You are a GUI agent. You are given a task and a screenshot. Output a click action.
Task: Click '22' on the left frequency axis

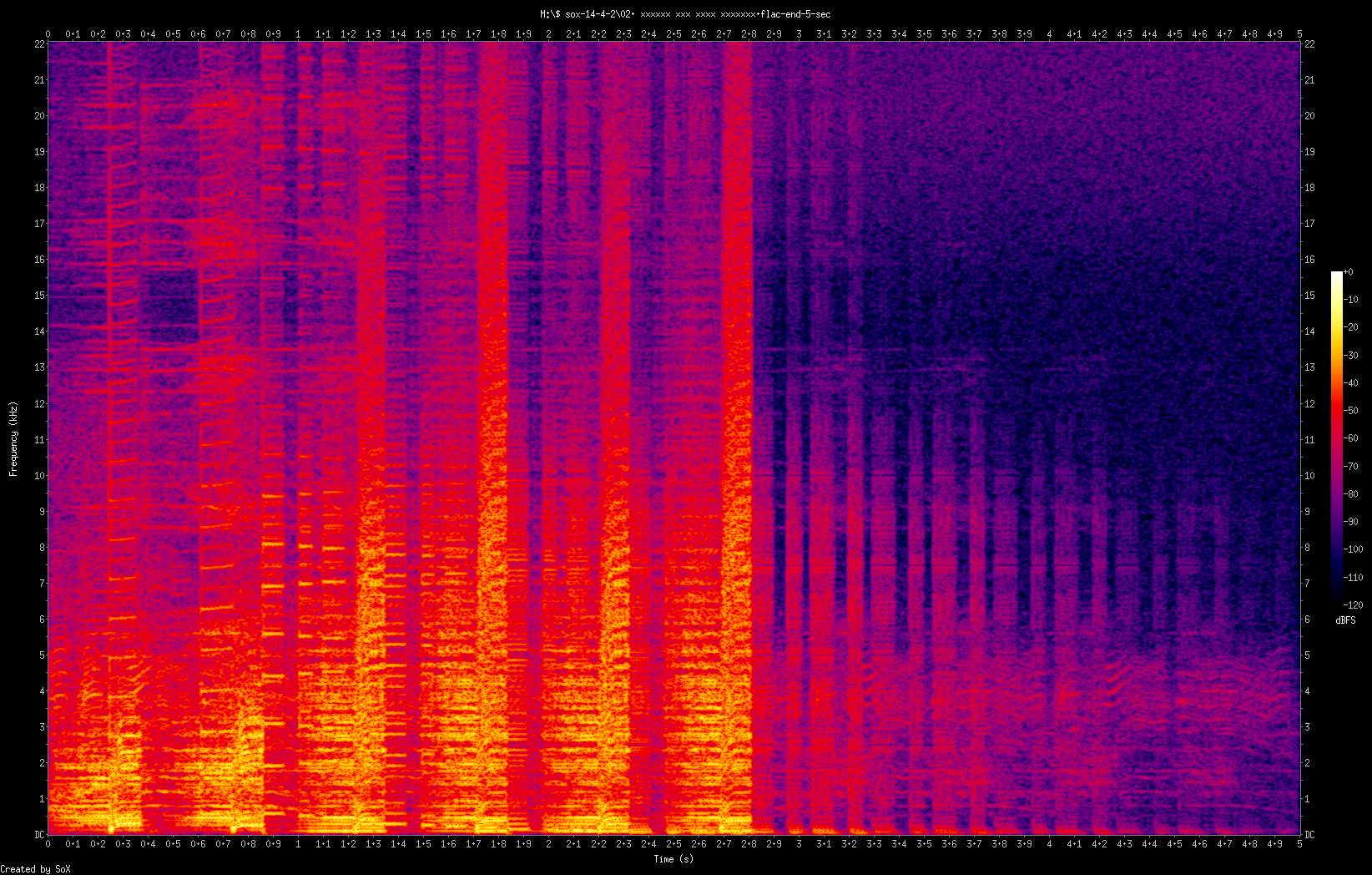[38, 44]
